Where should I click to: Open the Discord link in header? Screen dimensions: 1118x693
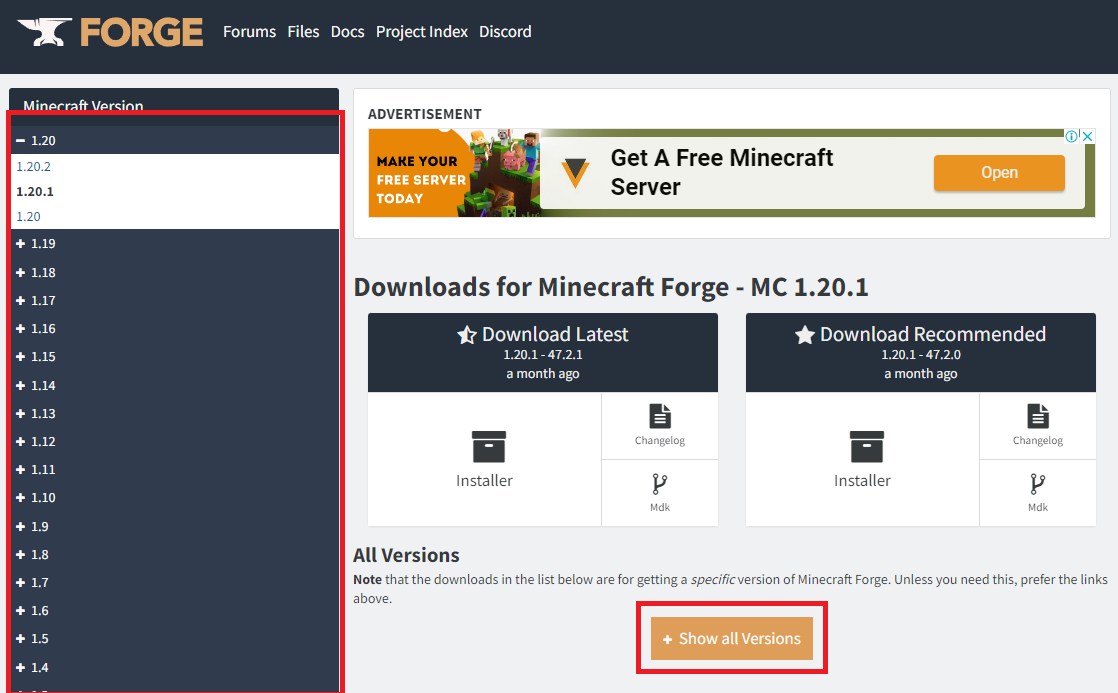(x=505, y=31)
